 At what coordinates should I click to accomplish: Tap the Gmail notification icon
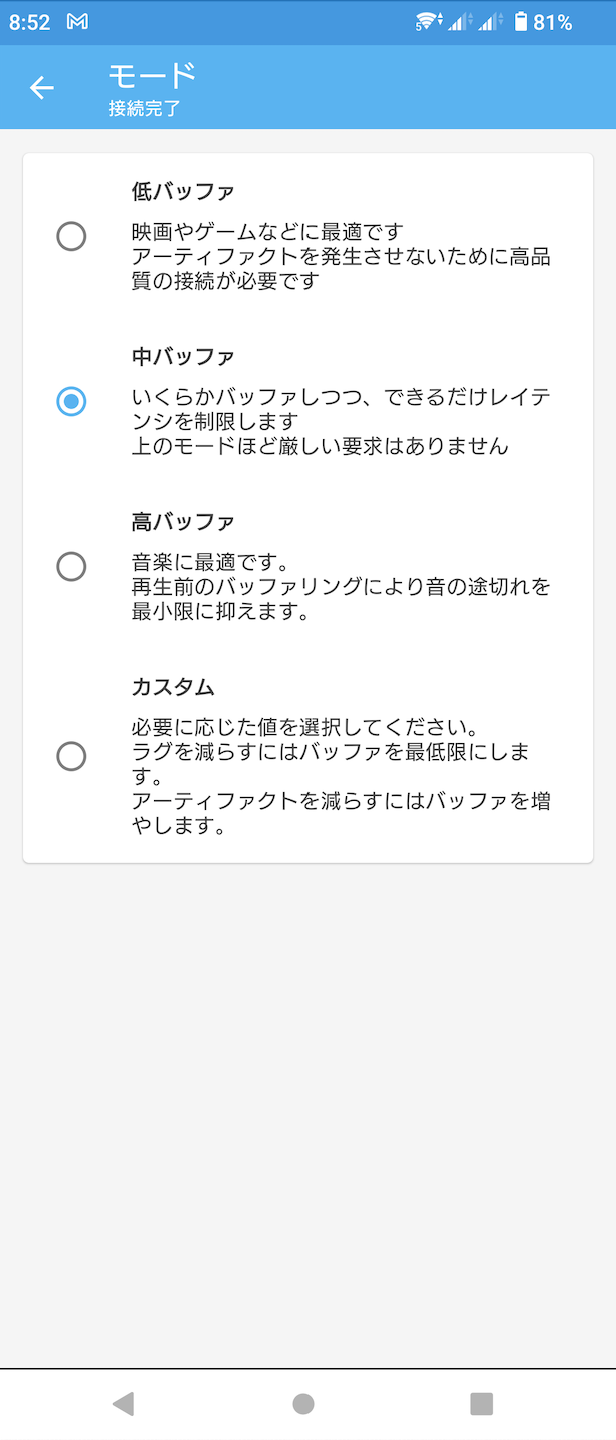pos(77,22)
